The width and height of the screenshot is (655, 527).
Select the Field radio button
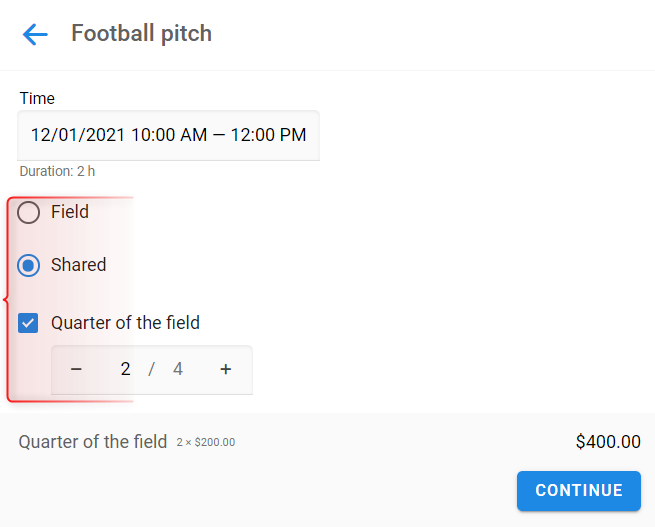click(28, 212)
